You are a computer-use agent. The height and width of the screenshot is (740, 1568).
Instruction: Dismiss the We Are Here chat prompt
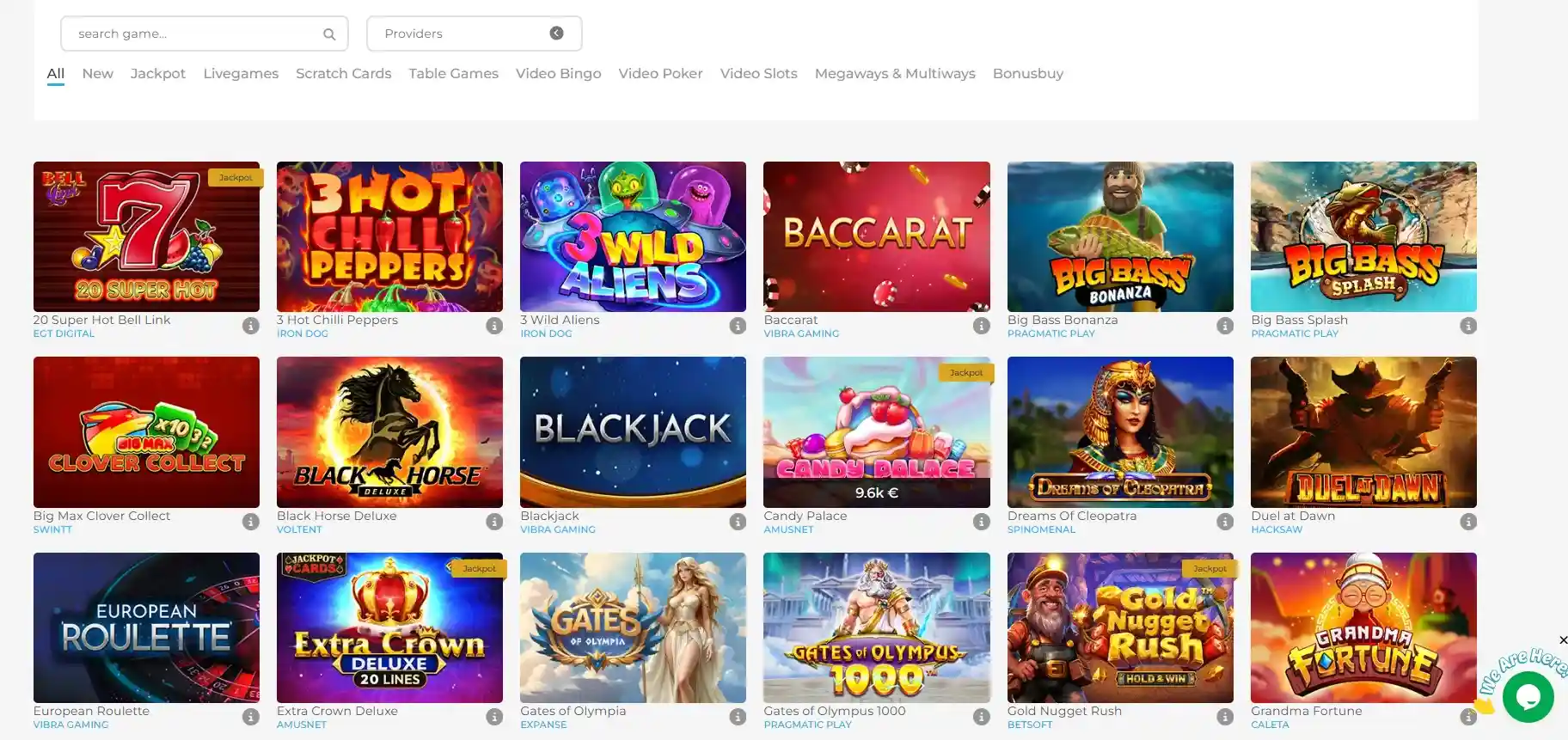(1563, 640)
